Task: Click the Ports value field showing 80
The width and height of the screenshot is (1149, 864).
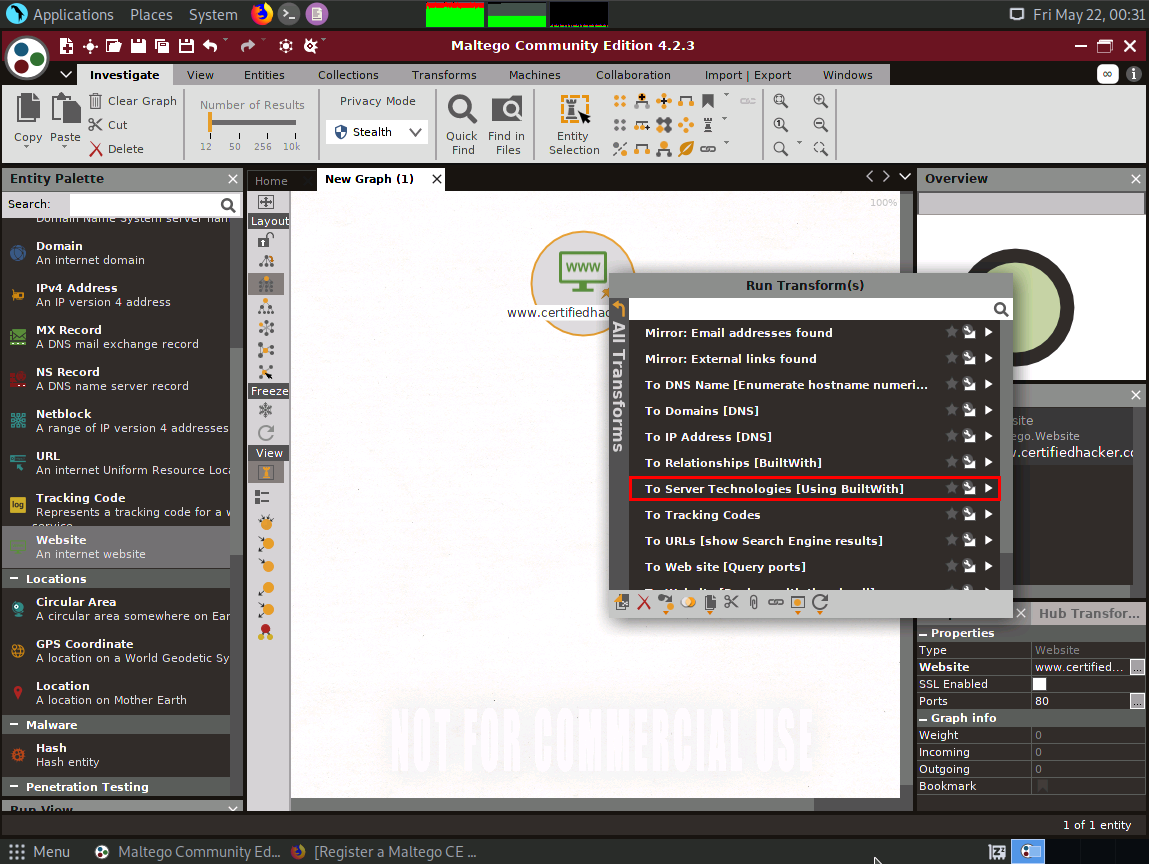Action: (1081, 701)
